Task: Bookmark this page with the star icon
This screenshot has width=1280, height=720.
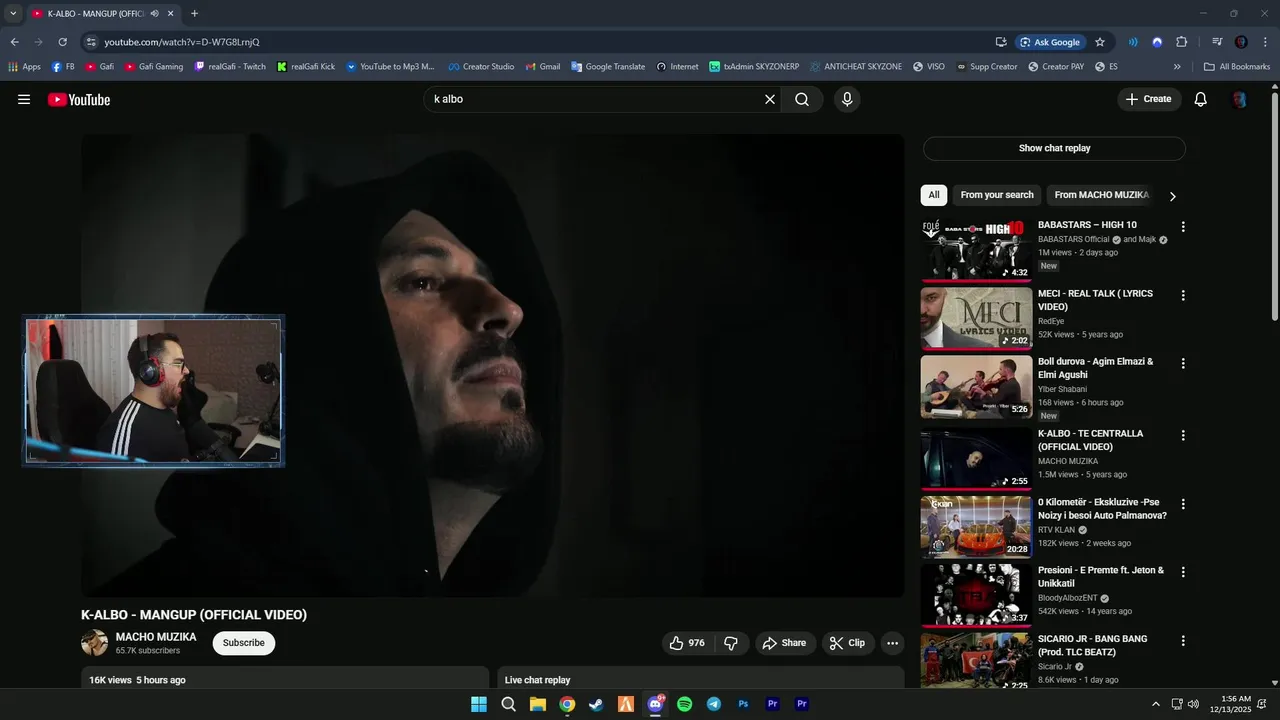Action: [1100, 42]
